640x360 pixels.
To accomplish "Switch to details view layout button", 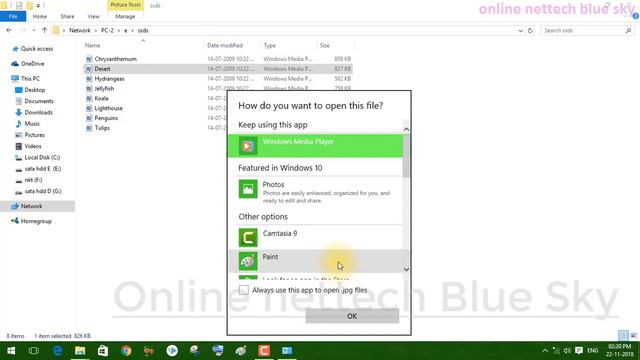I will [x=623, y=336].
